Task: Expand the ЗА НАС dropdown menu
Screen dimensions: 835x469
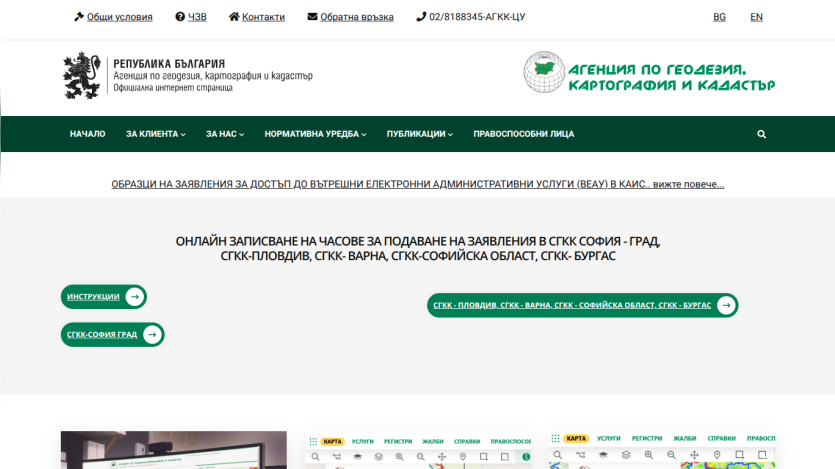Action: [x=225, y=134]
